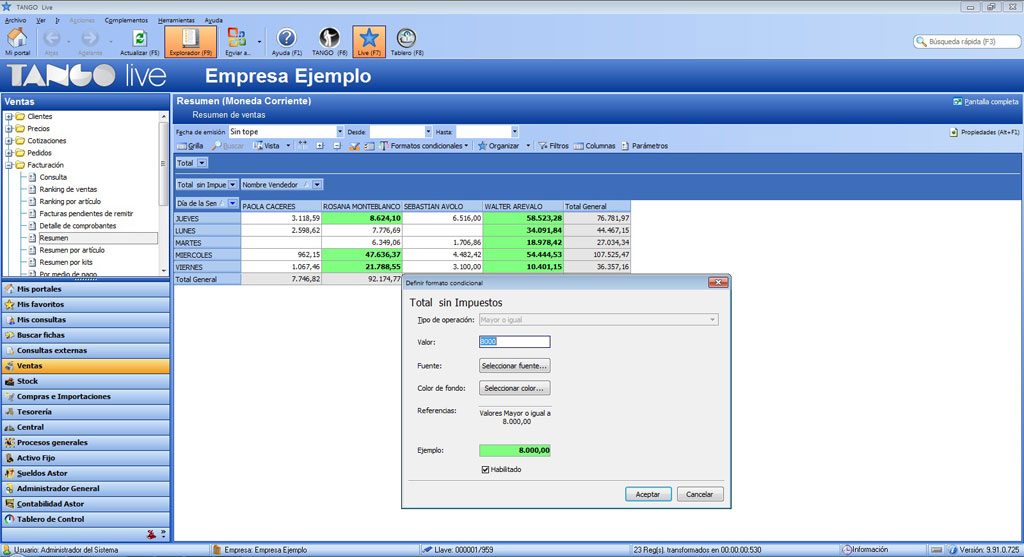Open the Hasta date dropdown
This screenshot has height=557, width=1024.
click(515, 132)
